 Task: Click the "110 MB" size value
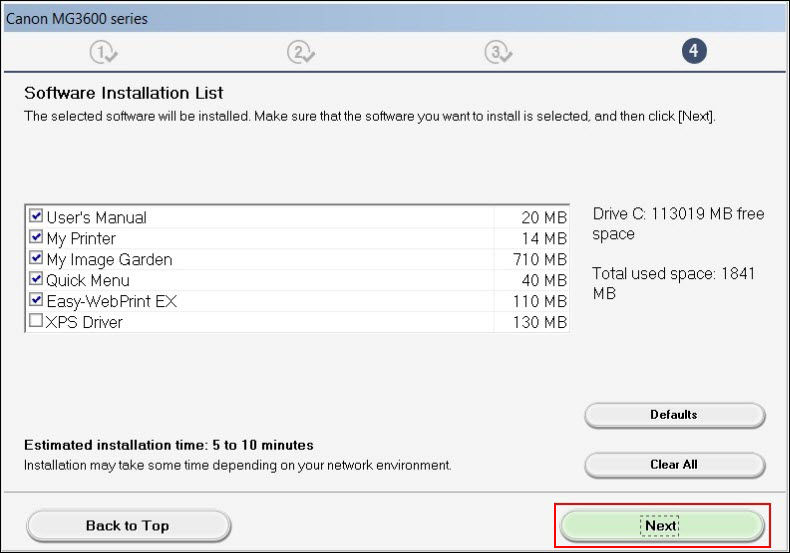[540, 302]
